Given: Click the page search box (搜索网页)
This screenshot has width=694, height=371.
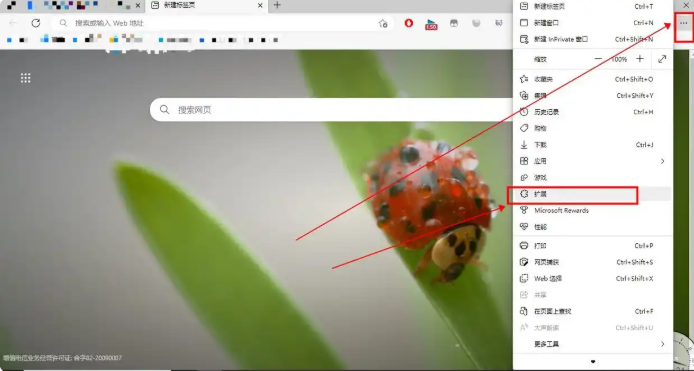Looking at the screenshot, I should 332,109.
